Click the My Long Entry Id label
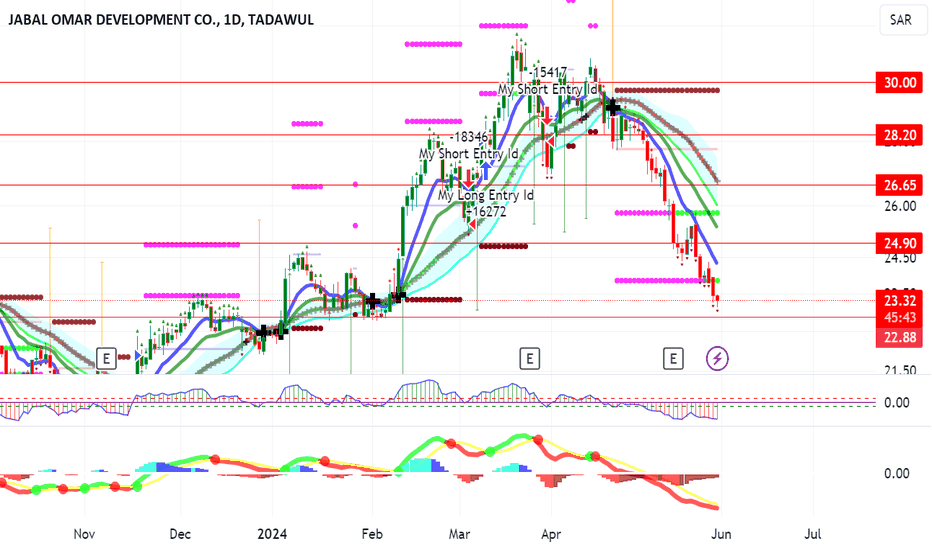 pyautogui.click(x=486, y=195)
